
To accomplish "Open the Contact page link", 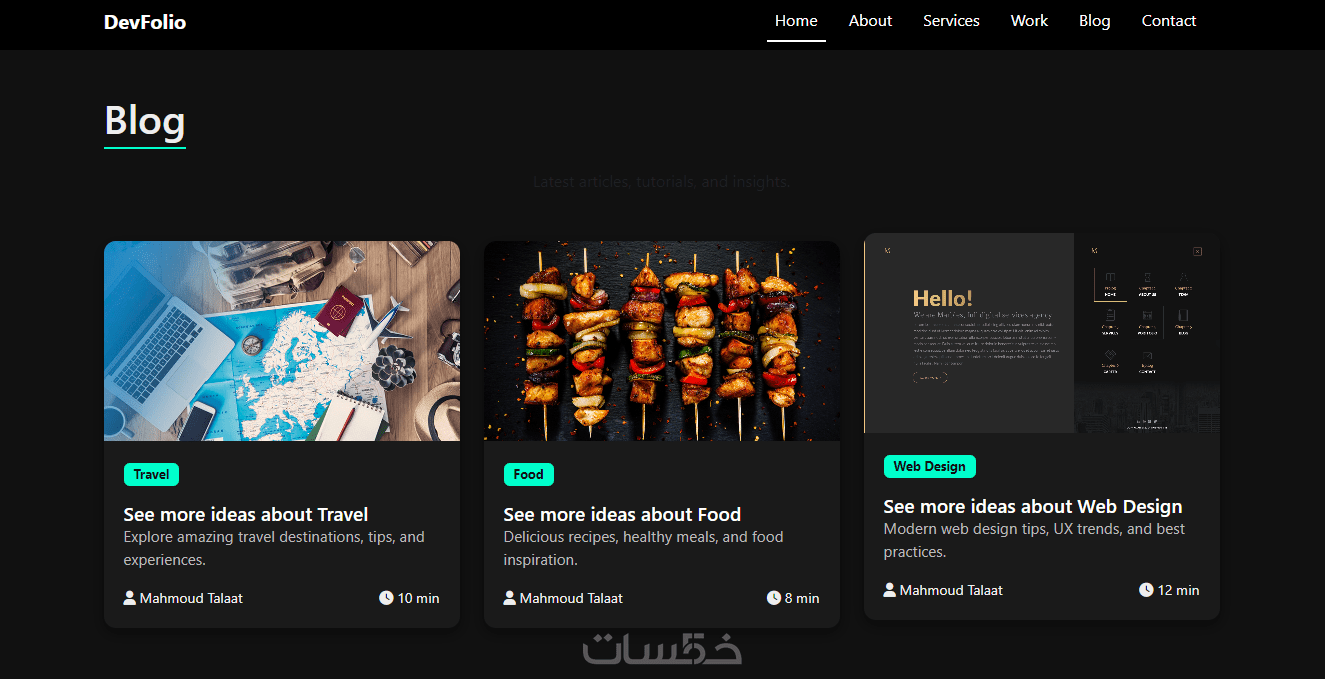I will pyautogui.click(x=1169, y=21).
